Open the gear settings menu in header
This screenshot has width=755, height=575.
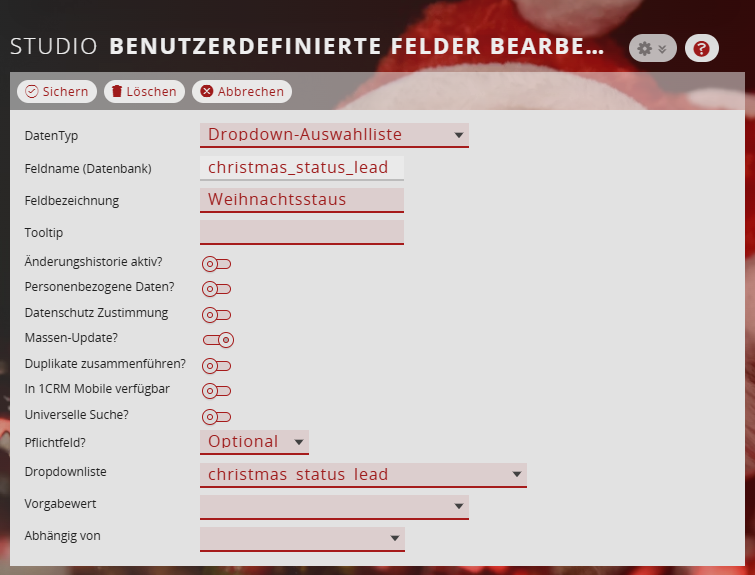click(652, 48)
